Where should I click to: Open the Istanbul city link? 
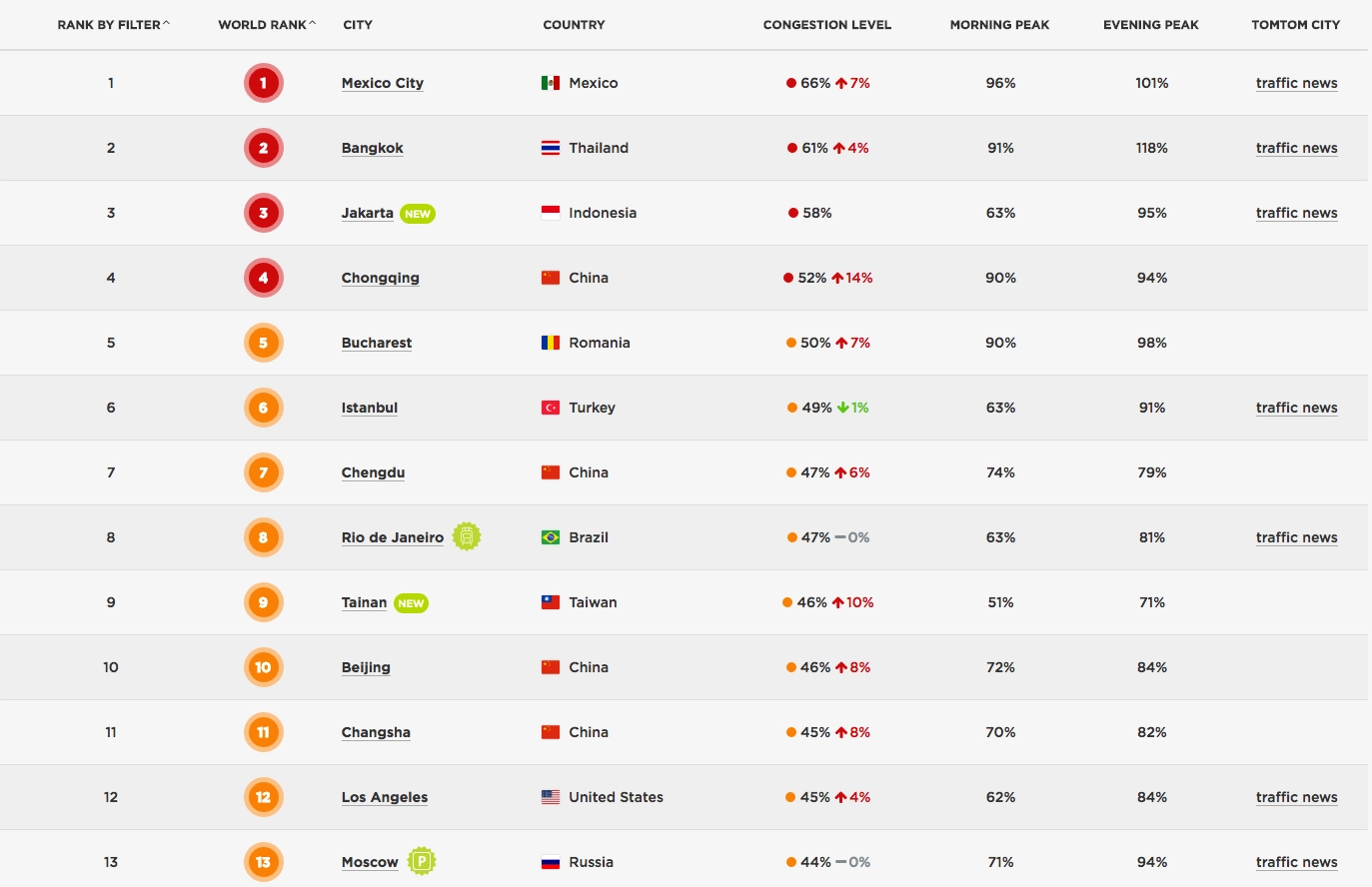tap(370, 408)
